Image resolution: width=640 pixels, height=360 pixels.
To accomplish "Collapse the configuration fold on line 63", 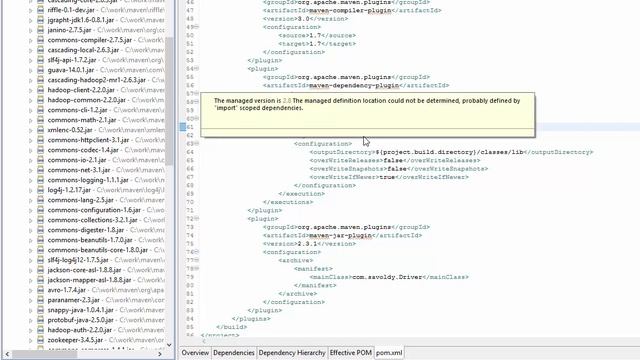I will (196, 144).
